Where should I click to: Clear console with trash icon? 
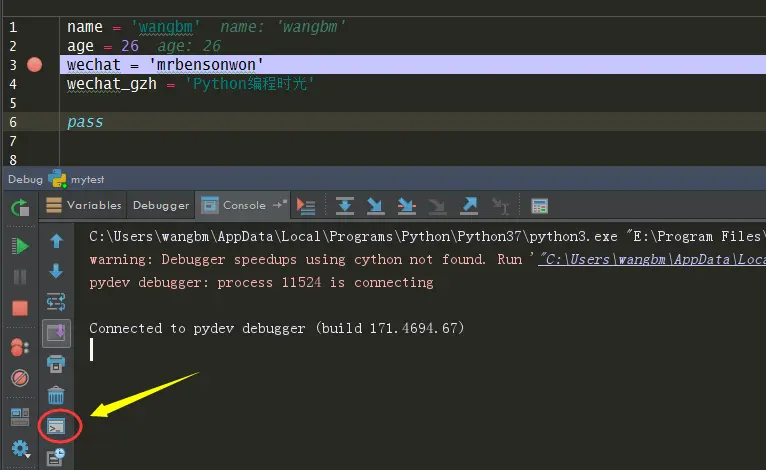(56, 395)
